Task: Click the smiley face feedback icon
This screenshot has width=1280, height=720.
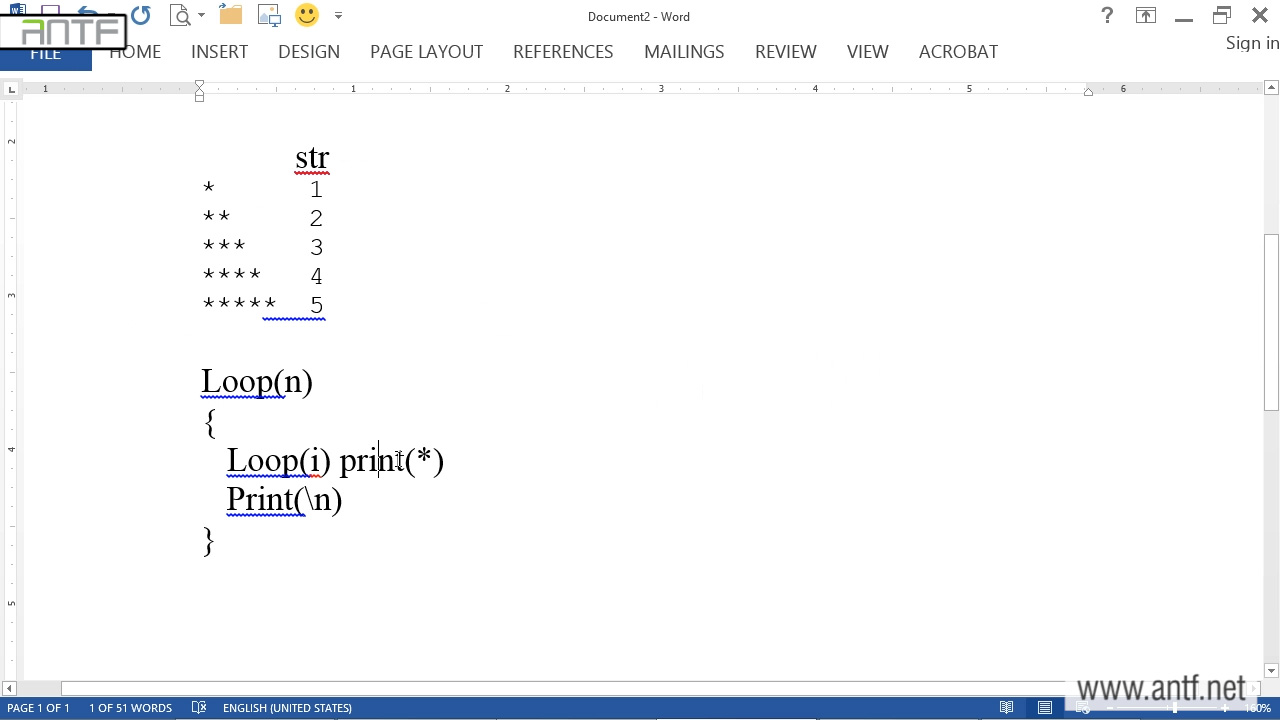Action: (x=307, y=16)
